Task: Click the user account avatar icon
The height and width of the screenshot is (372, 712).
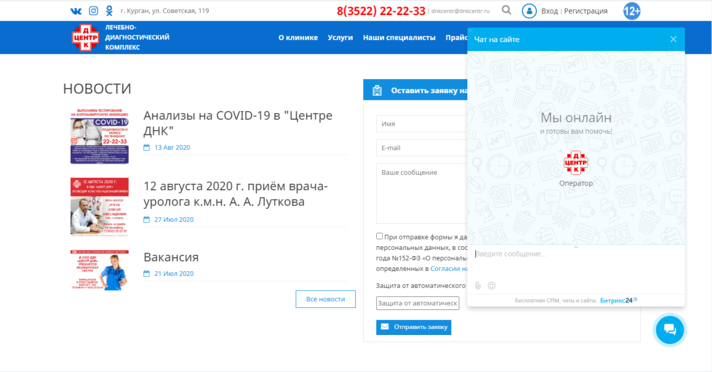Action: (529, 11)
